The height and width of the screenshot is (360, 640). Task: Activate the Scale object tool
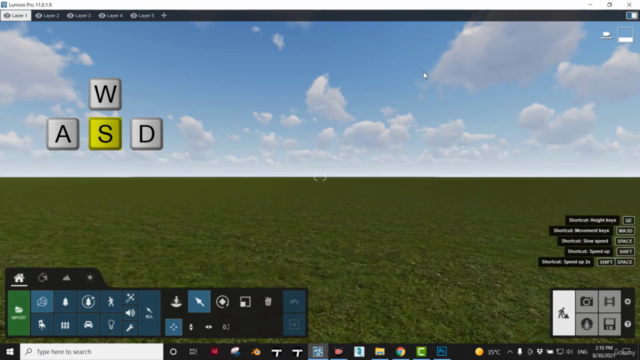coord(245,302)
